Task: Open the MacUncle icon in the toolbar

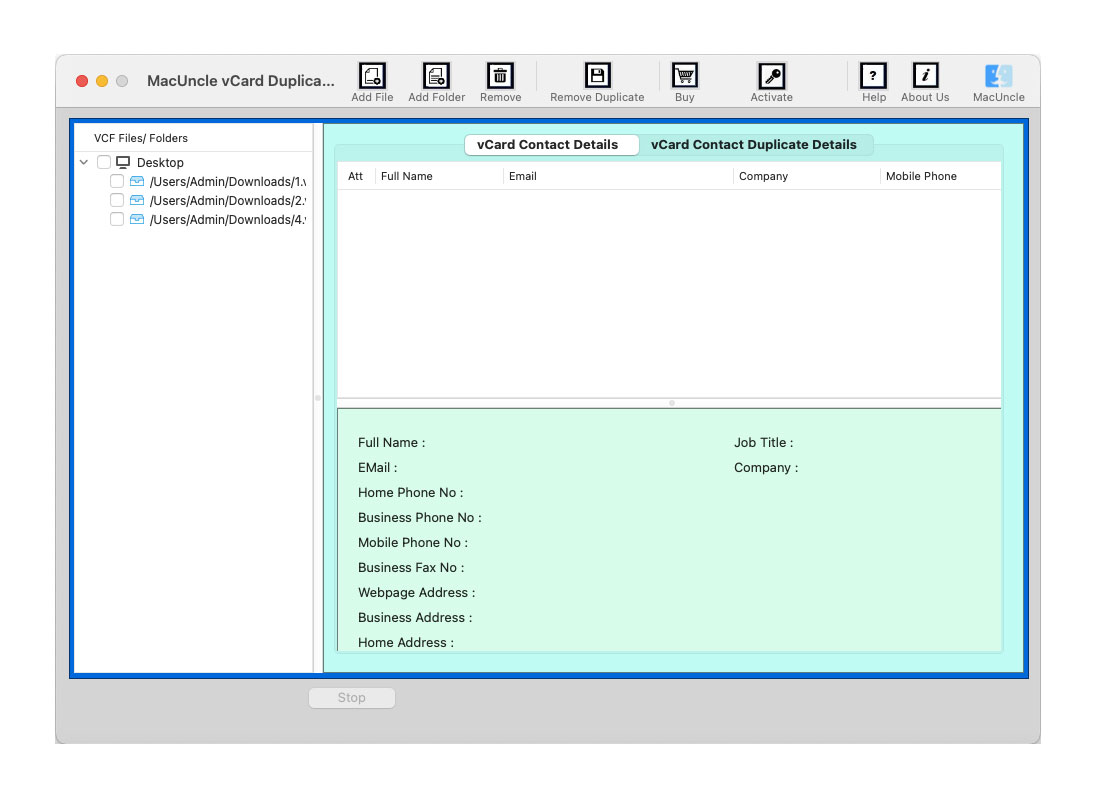Action: click(997, 75)
